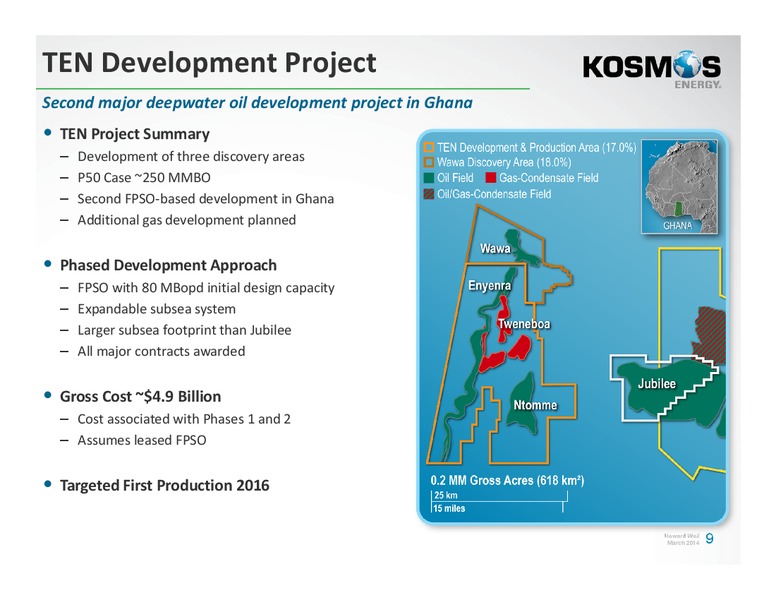Click the 'Ntomme' map label
Viewport: 776px width, 600px height.
click(535, 405)
